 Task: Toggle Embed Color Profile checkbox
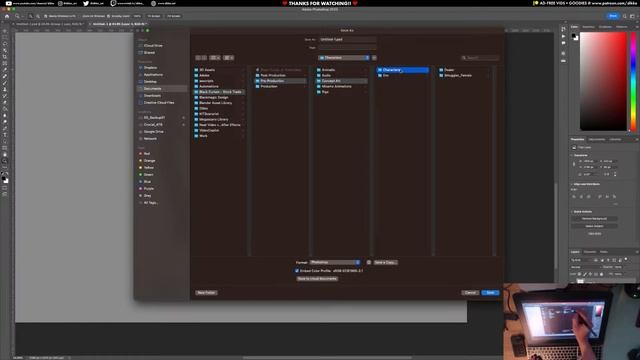pyautogui.click(x=297, y=271)
